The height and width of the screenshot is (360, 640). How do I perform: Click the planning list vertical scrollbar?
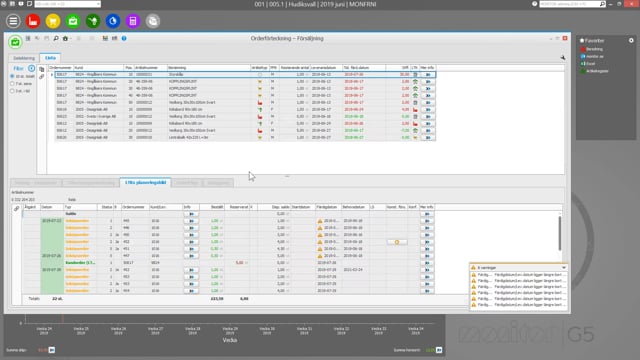click(x=560, y=233)
